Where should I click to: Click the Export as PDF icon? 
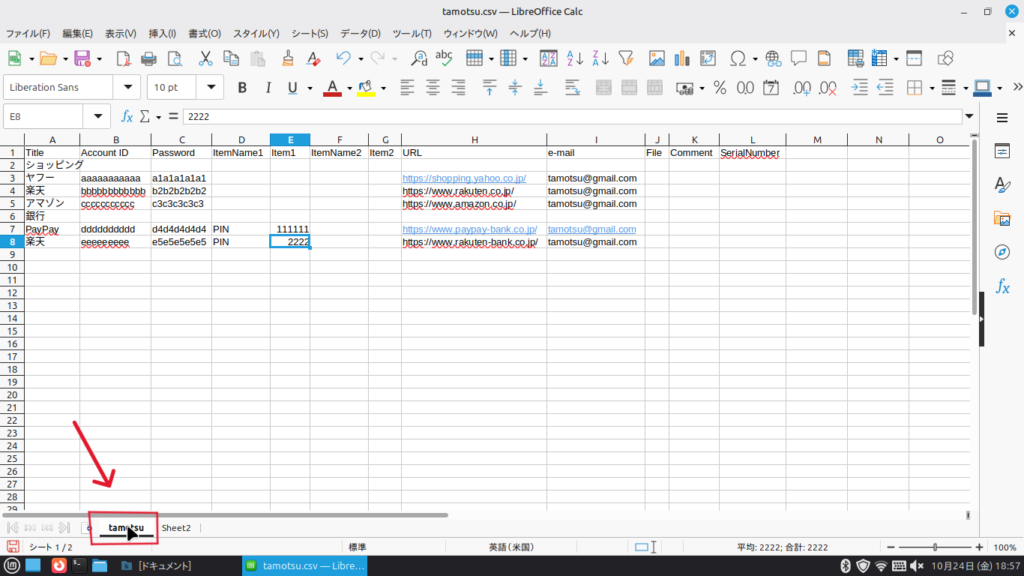click(x=124, y=58)
